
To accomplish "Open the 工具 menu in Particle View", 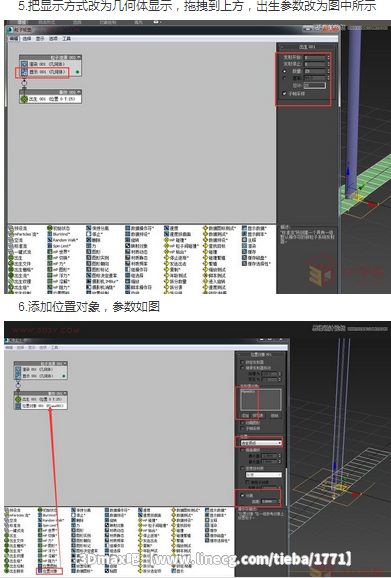I will pyautogui.click(x=66, y=39).
